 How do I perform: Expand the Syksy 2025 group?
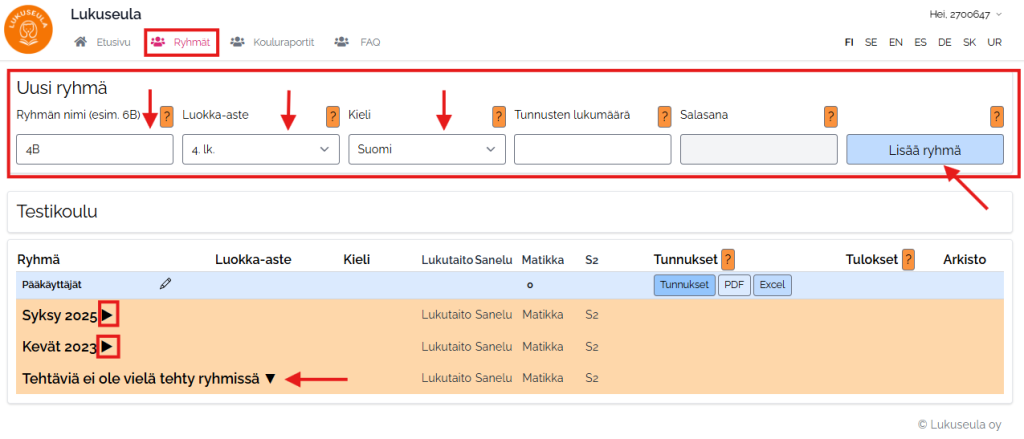(108, 316)
